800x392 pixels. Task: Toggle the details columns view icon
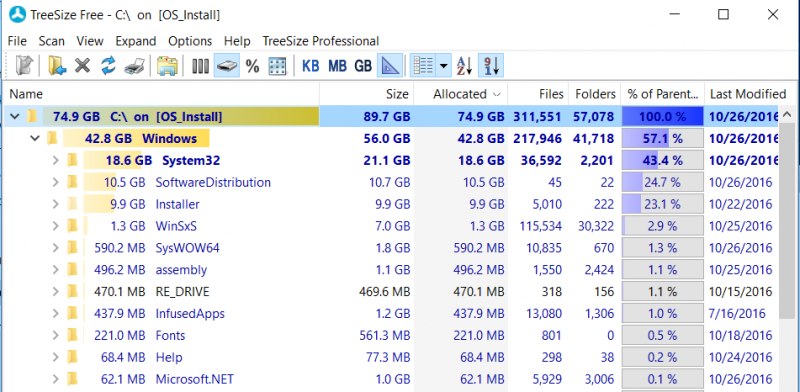(422, 65)
